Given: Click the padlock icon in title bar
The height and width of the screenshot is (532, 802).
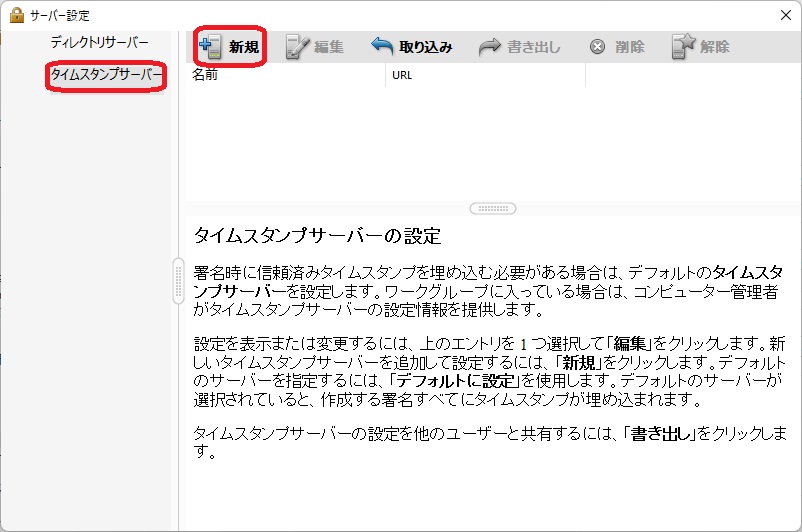Looking at the screenshot, I should click(16, 14).
